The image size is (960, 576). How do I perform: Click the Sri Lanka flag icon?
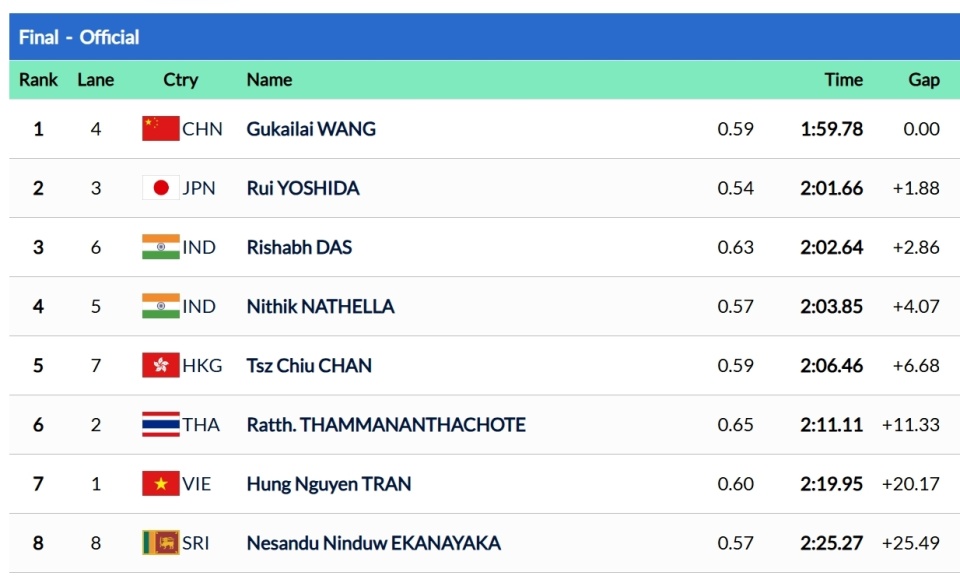point(160,543)
